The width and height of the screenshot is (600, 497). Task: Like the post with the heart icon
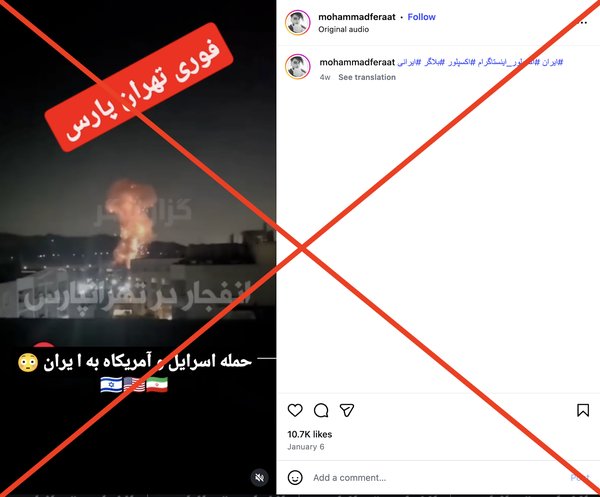pyautogui.click(x=295, y=410)
